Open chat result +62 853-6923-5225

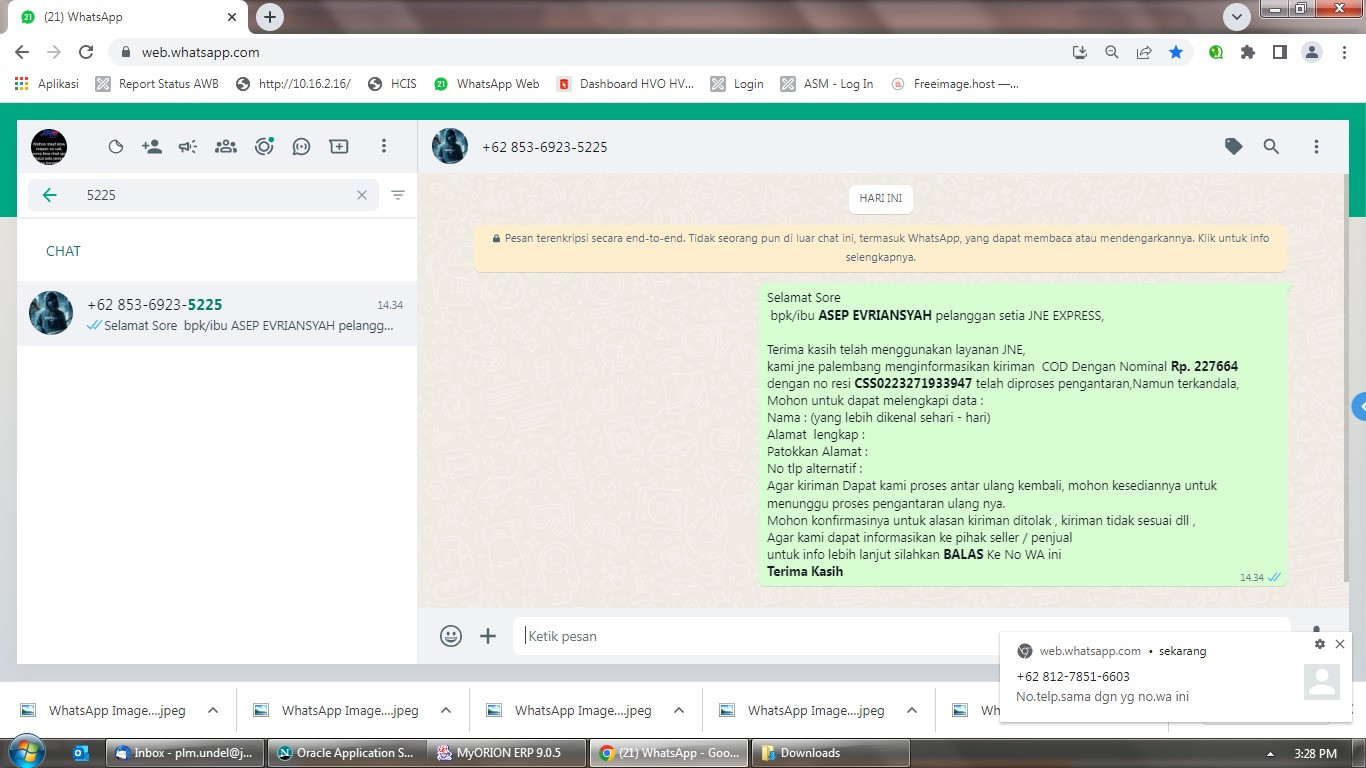coord(217,314)
